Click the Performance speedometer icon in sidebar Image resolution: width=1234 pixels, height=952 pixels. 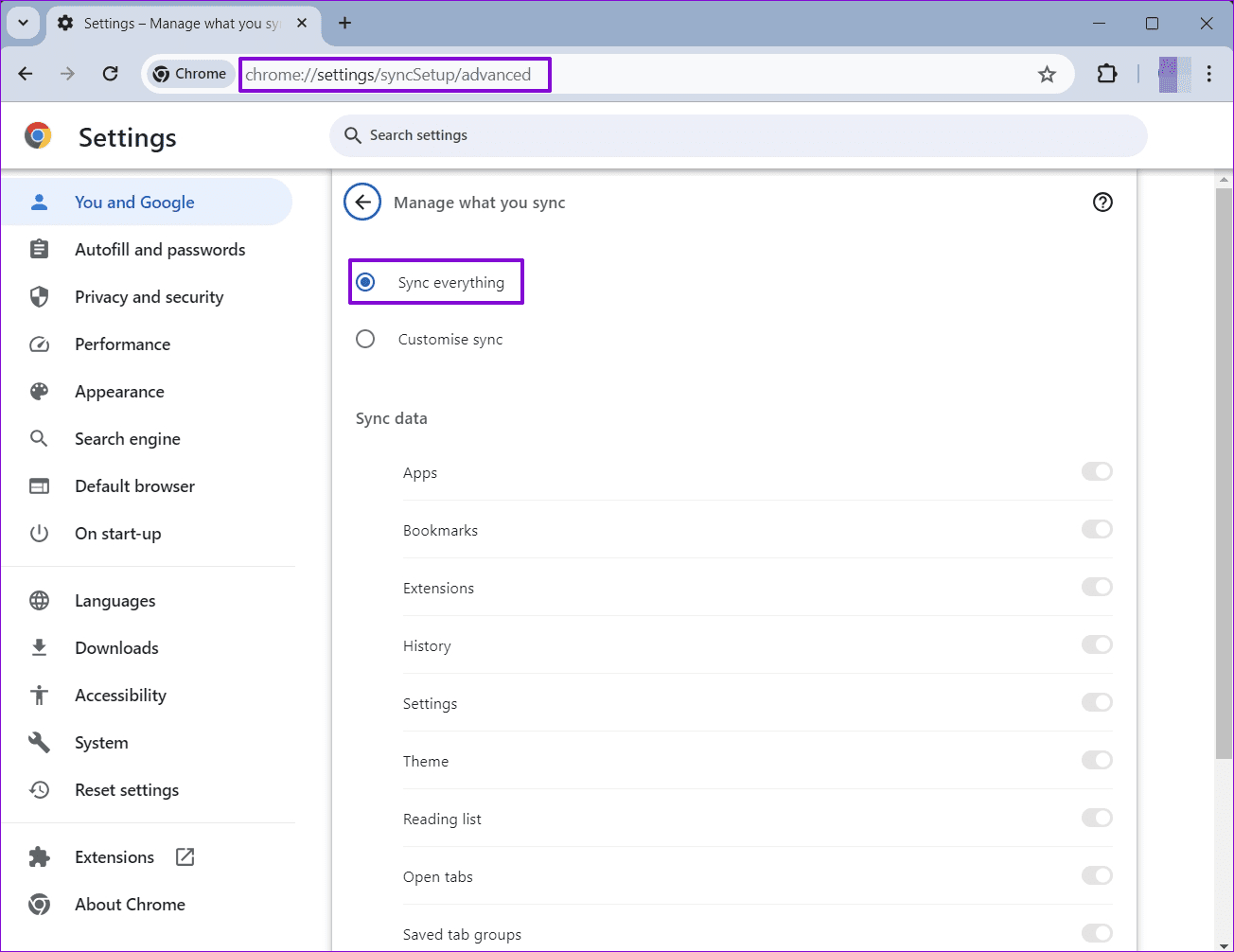pos(39,344)
